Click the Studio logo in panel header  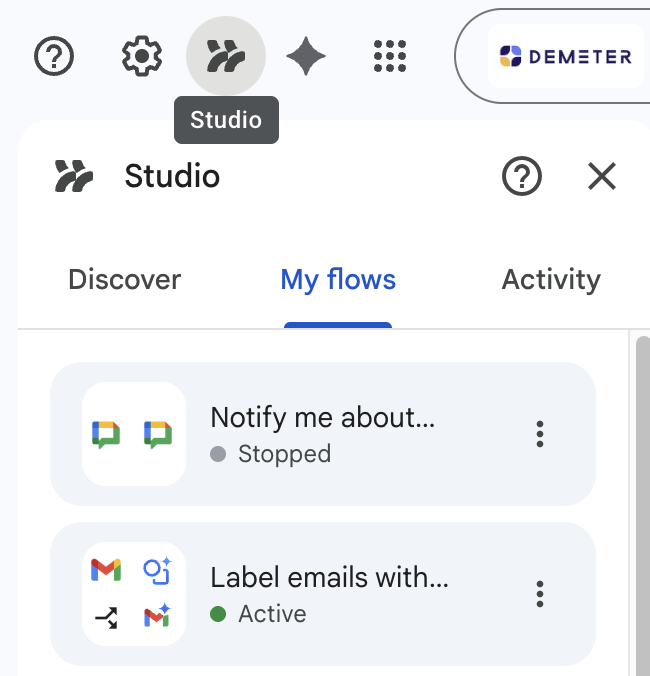pyautogui.click(x=74, y=177)
